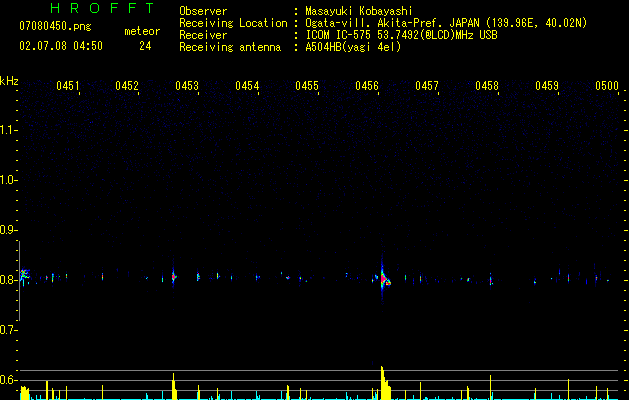Click the 0455 time axis label
The image size is (629, 400).
tap(307, 86)
